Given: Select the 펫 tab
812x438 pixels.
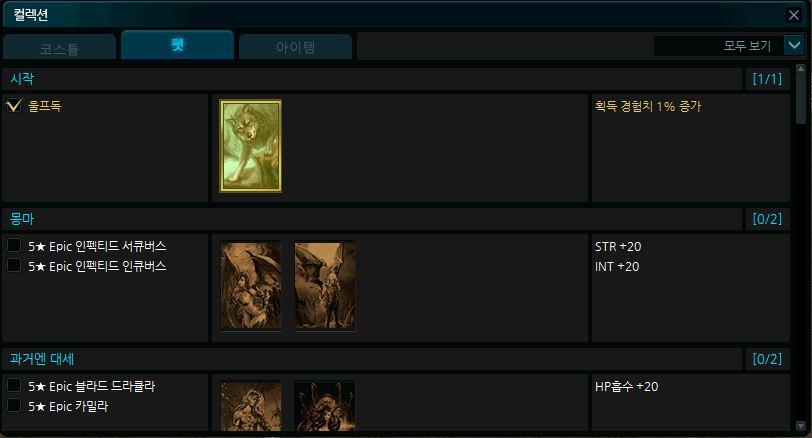Looking at the screenshot, I should pyautogui.click(x=178, y=45).
